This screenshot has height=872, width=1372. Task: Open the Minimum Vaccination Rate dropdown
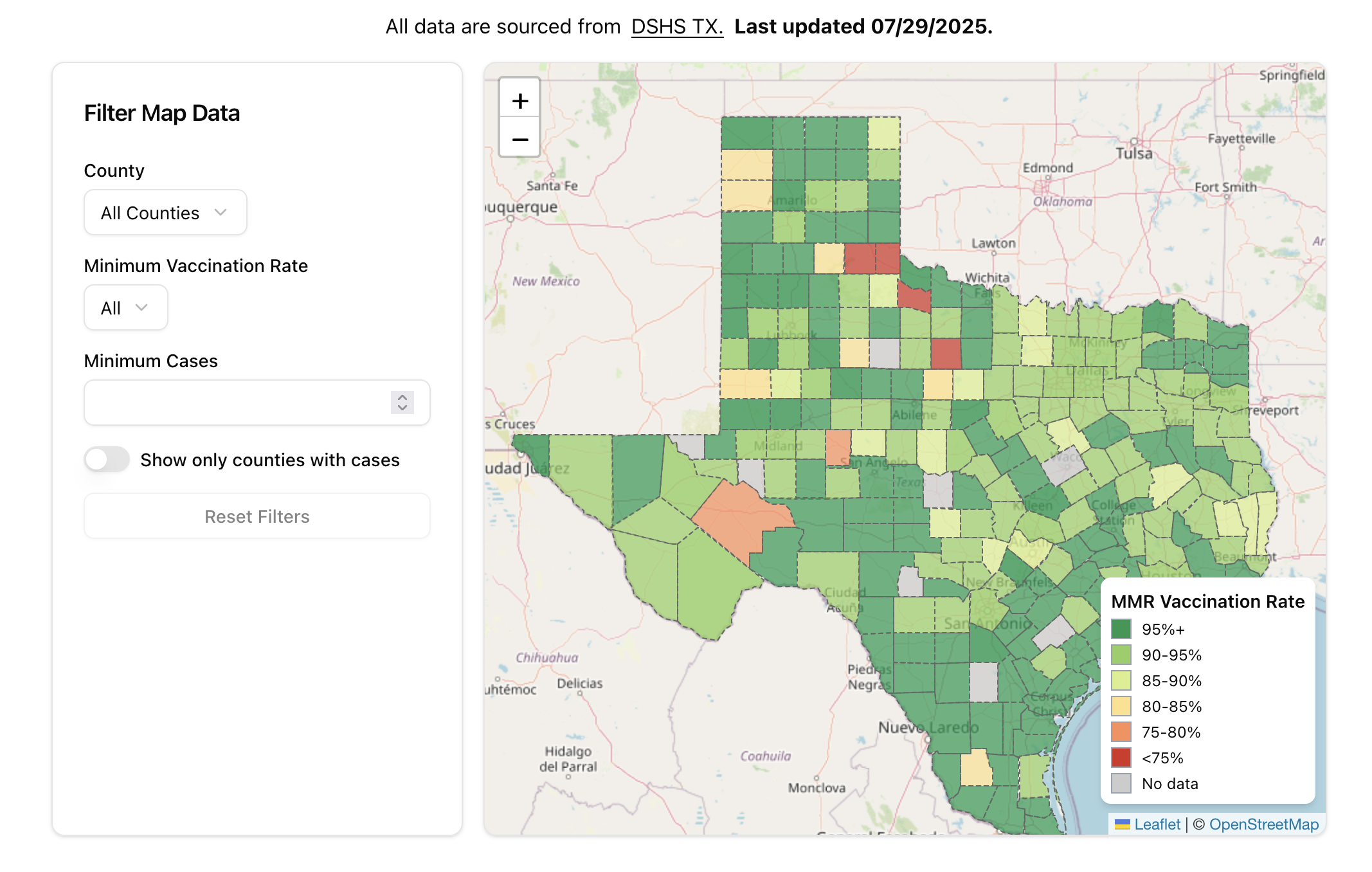125,307
